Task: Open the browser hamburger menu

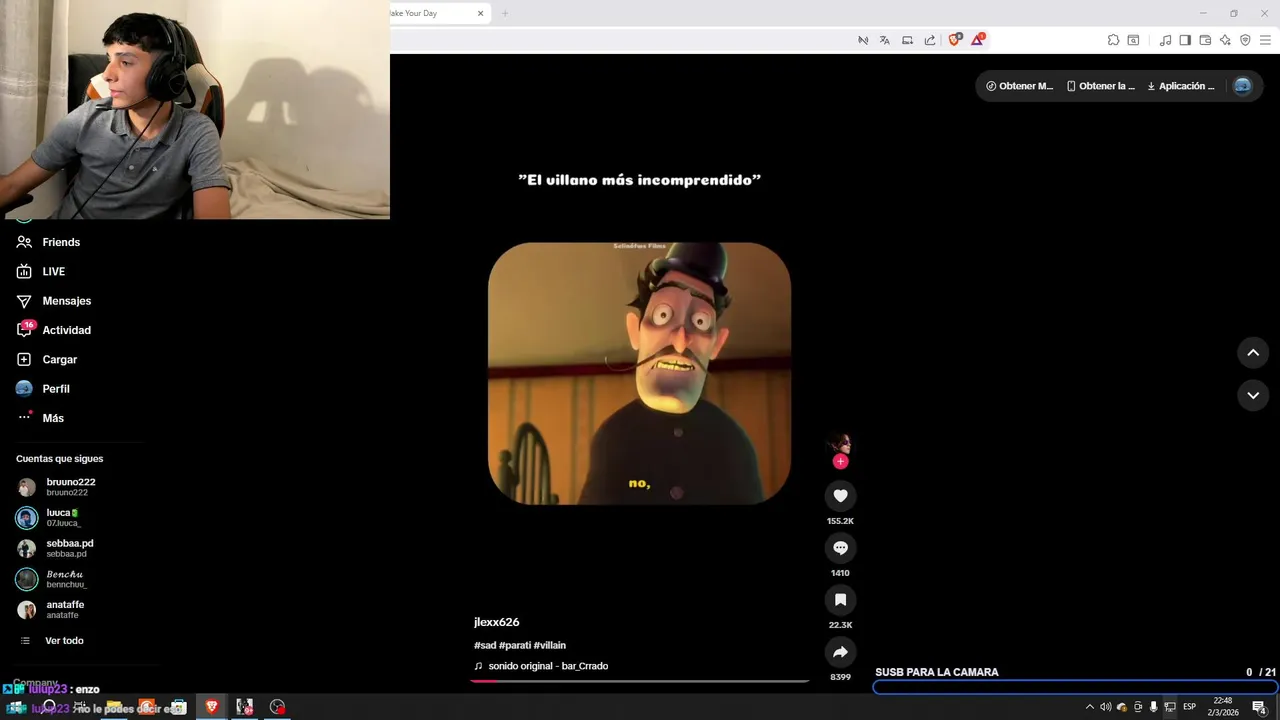Action: coord(1265,40)
